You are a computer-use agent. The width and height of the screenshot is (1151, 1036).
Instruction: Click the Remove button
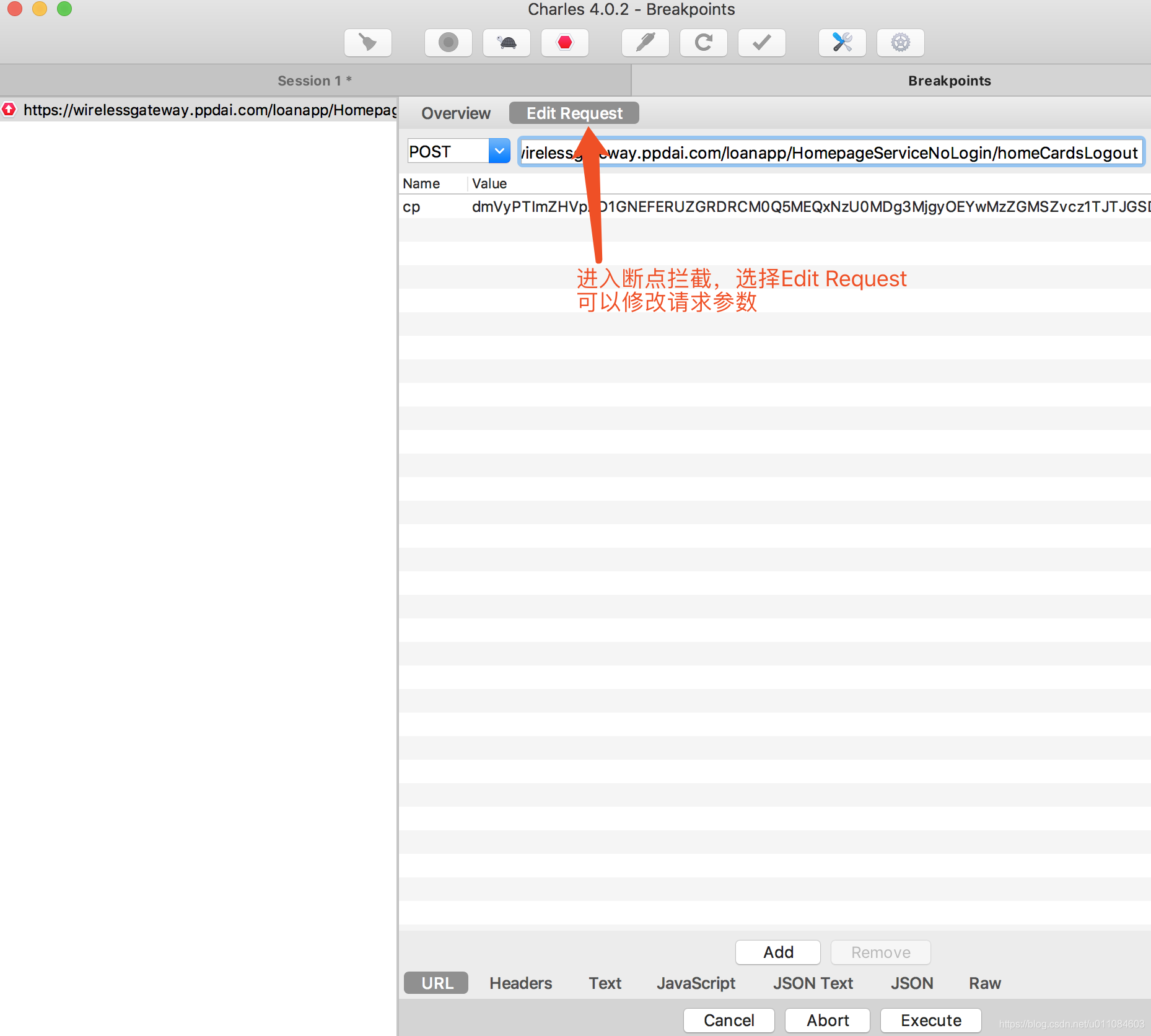point(880,952)
